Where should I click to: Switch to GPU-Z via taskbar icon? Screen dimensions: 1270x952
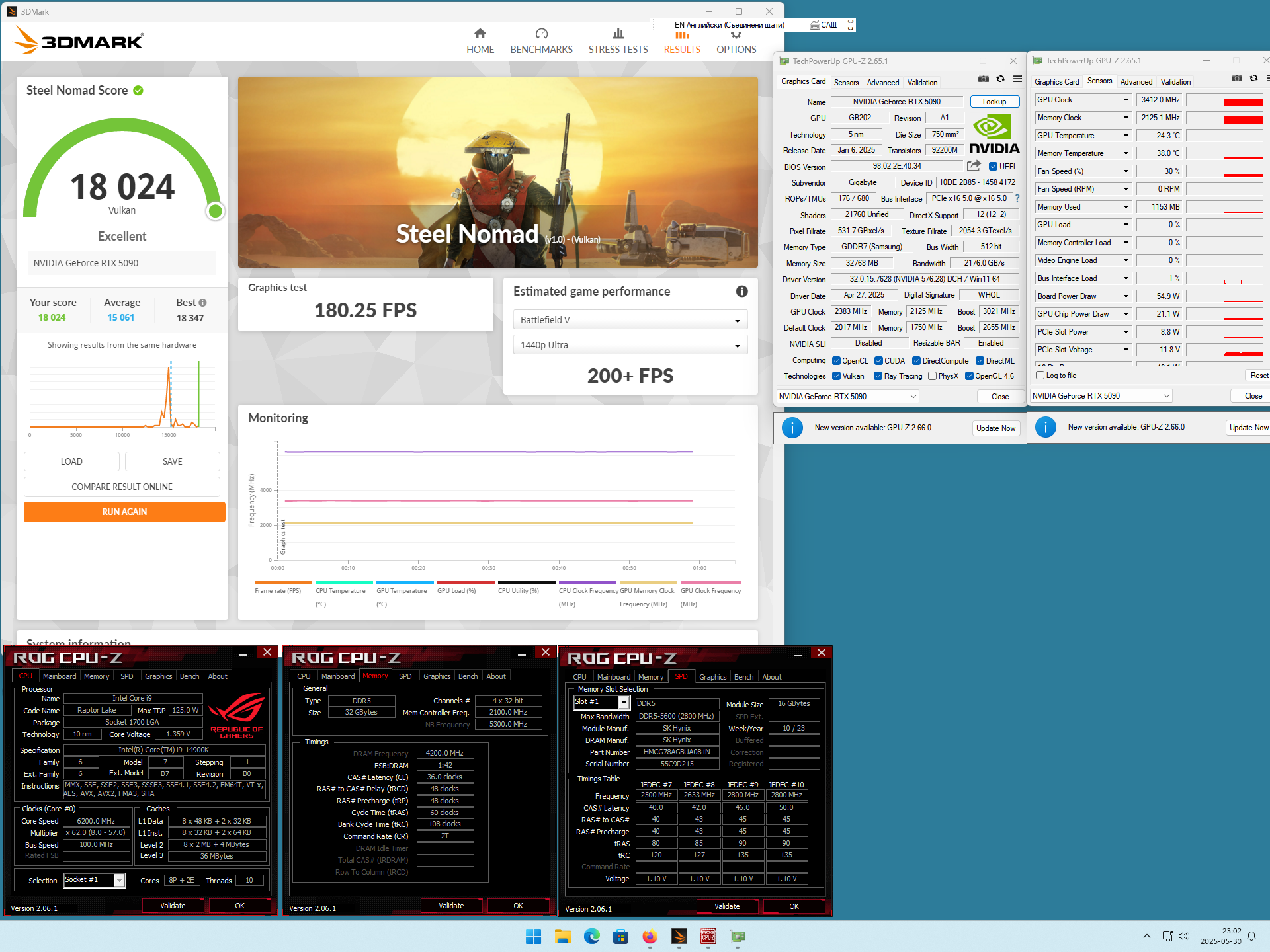pyautogui.click(x=738, y=936)
